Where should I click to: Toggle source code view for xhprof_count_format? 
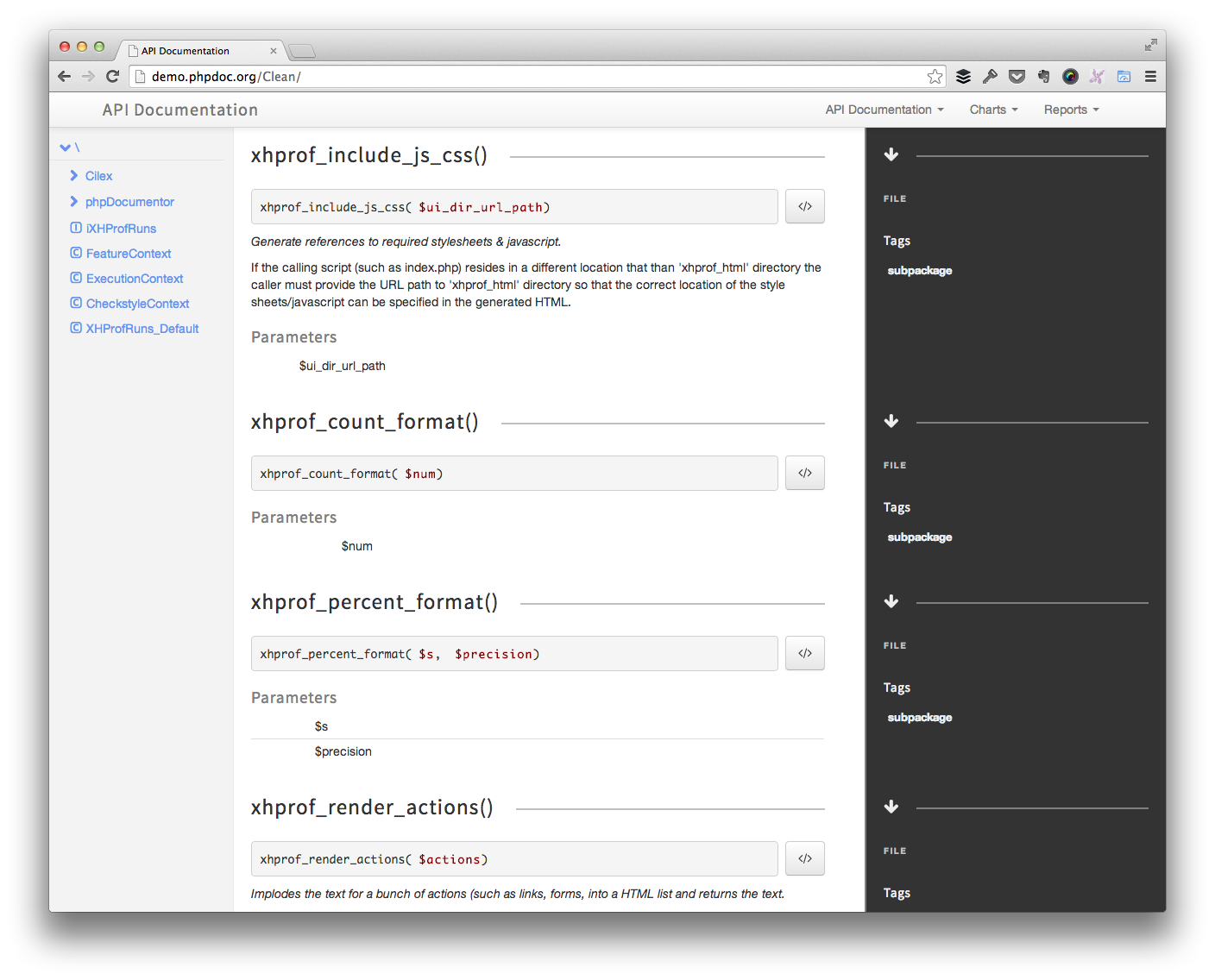[804, 473]
